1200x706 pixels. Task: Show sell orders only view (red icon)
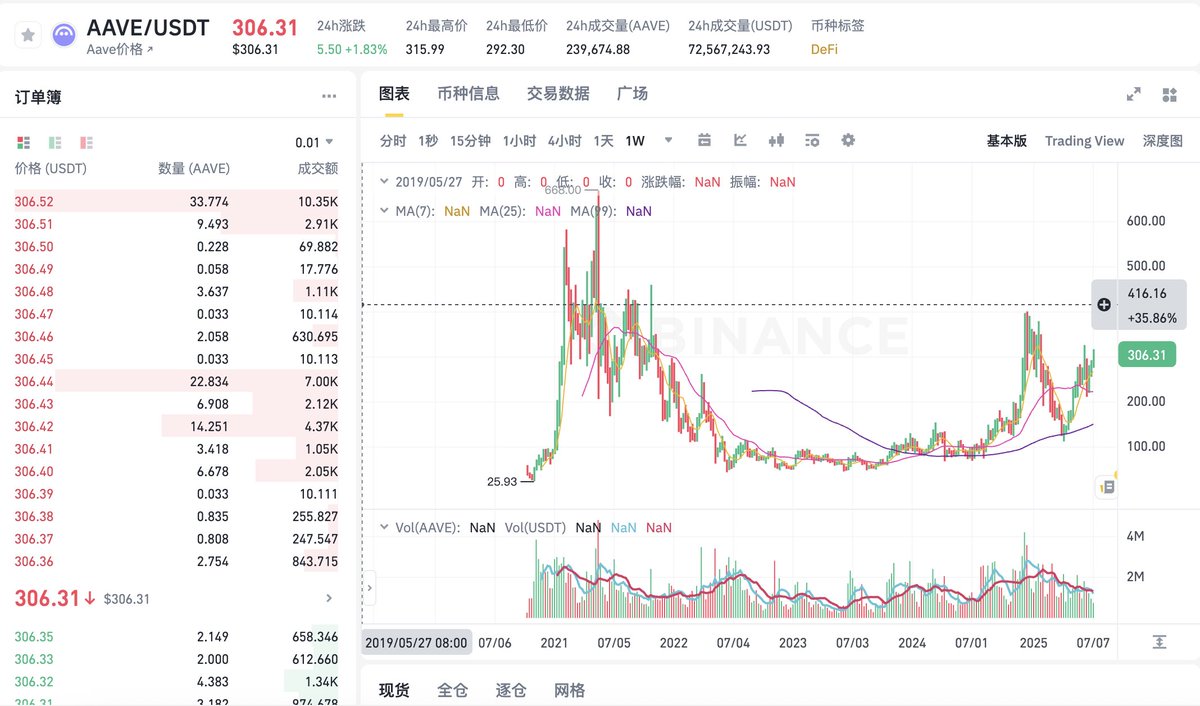(86, 142)
